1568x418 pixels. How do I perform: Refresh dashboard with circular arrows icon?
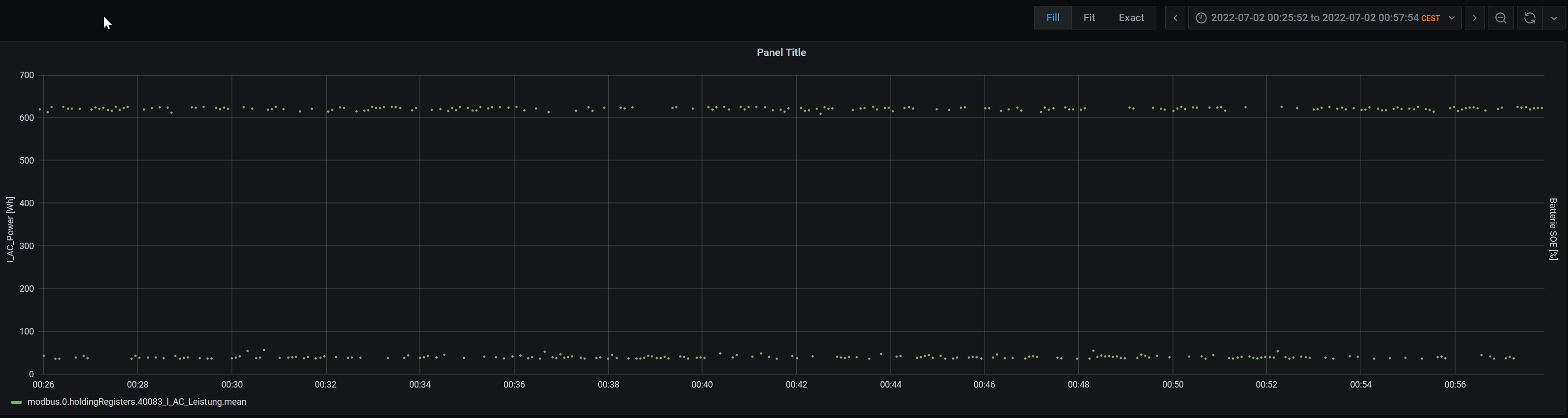pyautogui.click(x=1529, y=18)
